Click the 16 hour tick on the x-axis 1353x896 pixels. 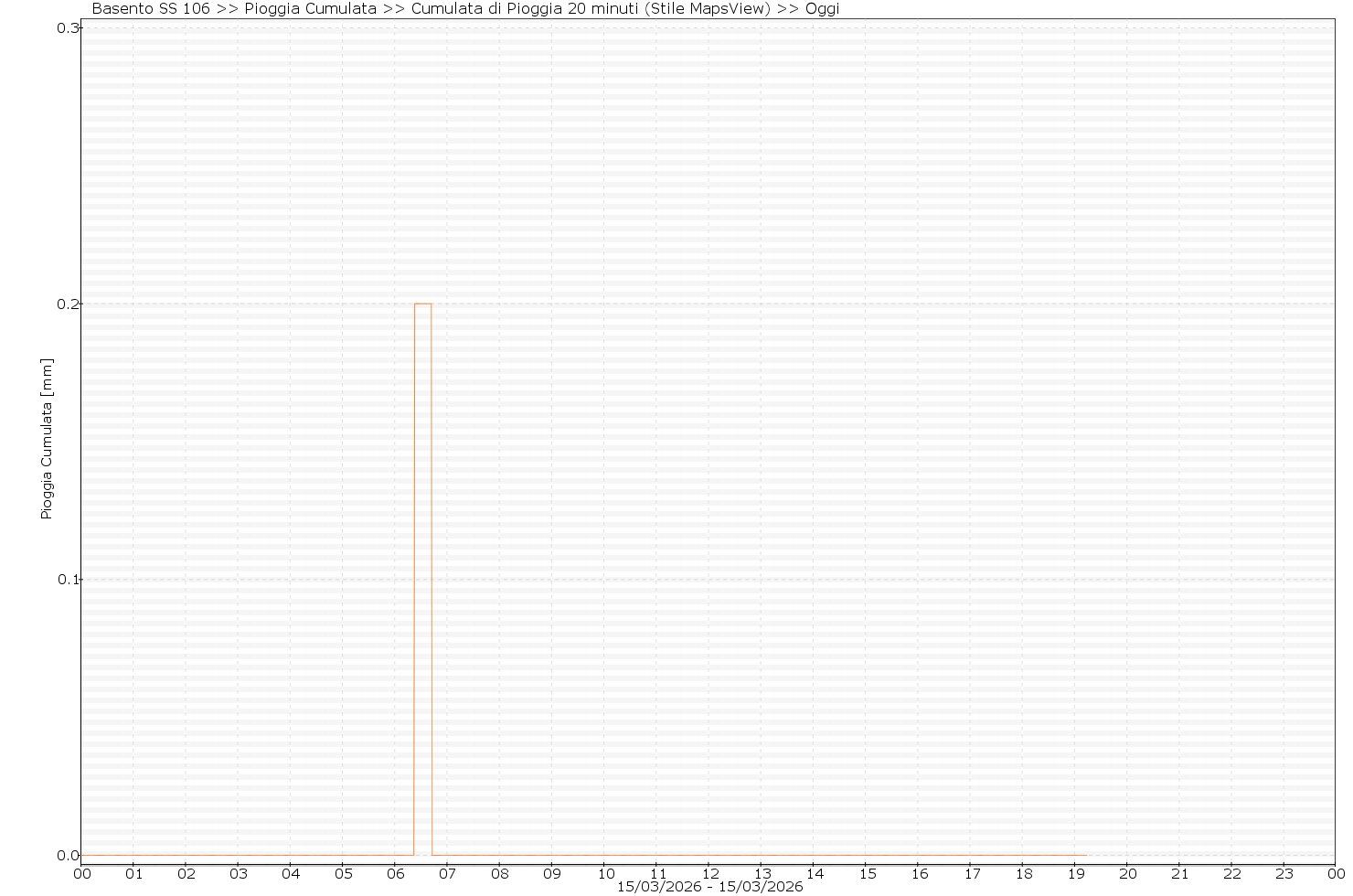[919, 873]
